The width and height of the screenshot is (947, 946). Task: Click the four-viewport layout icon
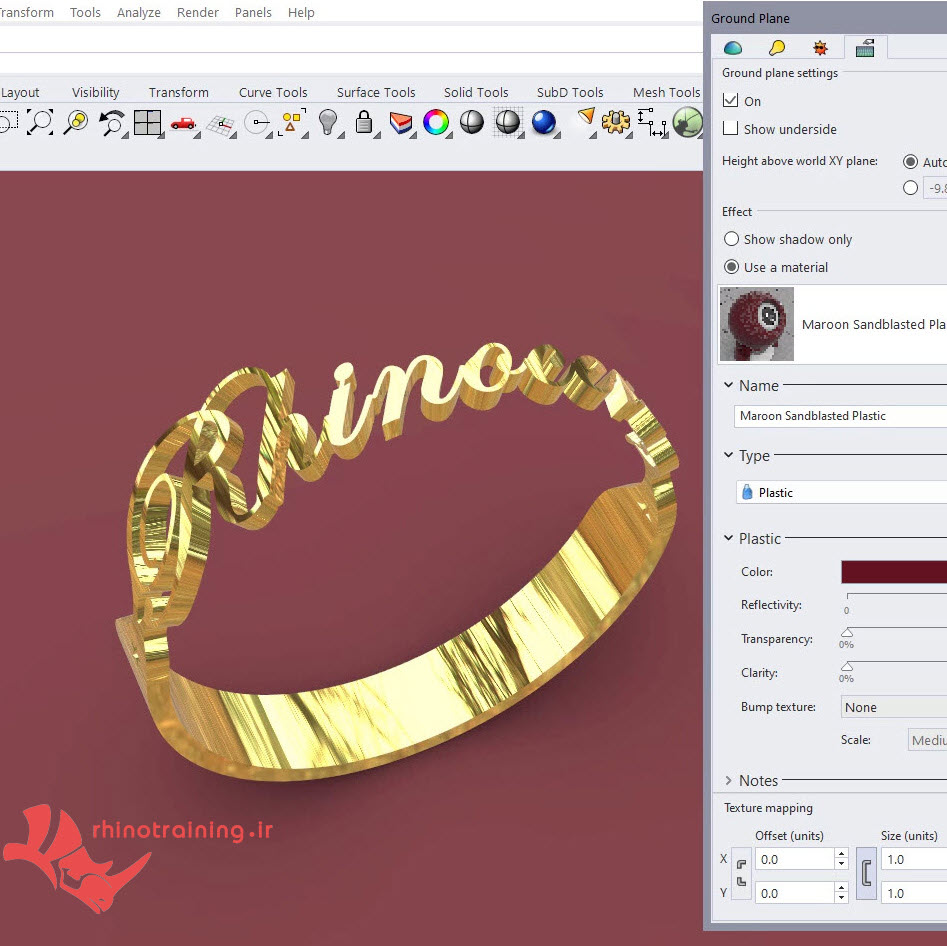pos(147,123)
